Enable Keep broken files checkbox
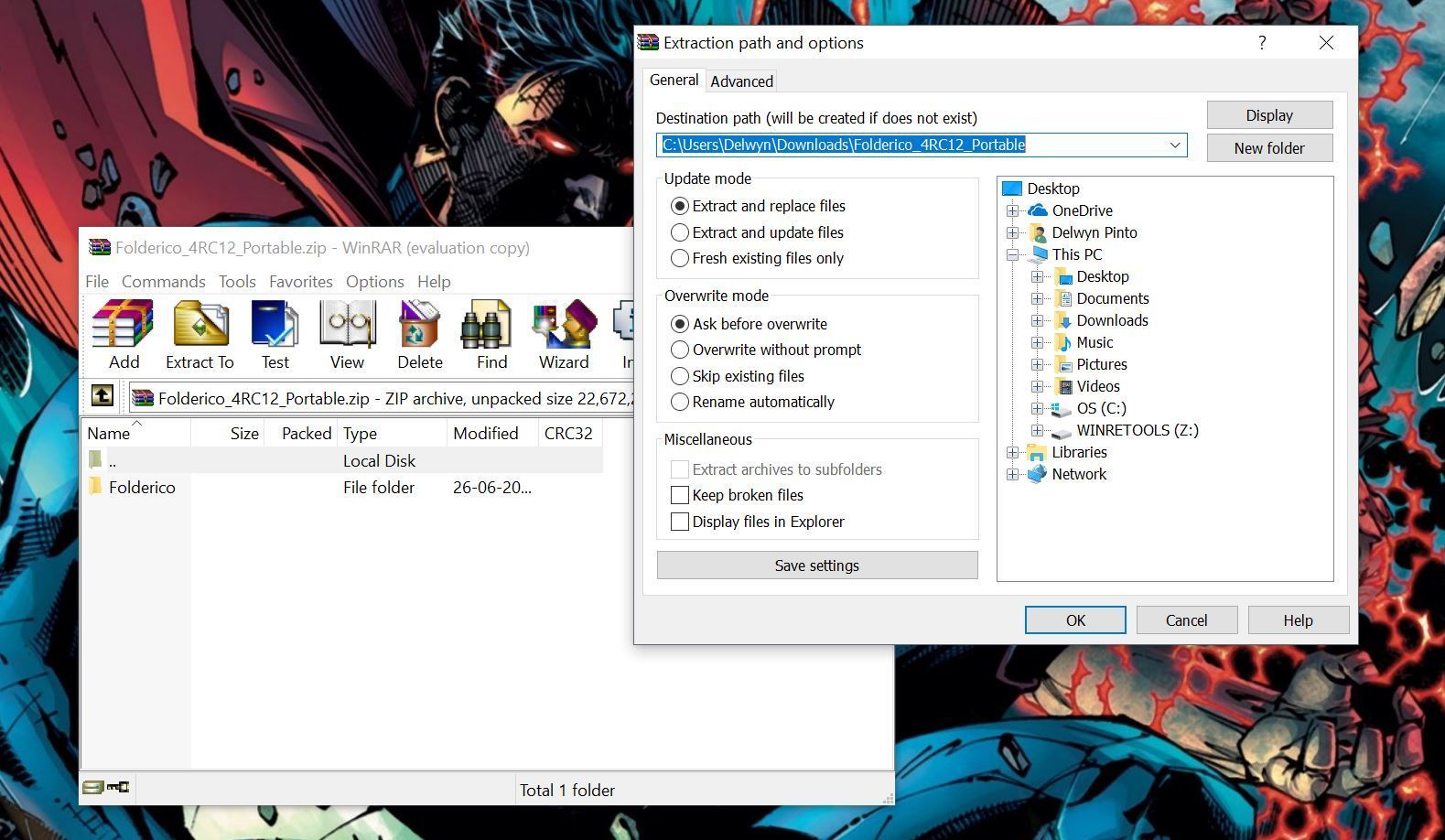Screen dimensions: 1445x840 pos(680,495)
